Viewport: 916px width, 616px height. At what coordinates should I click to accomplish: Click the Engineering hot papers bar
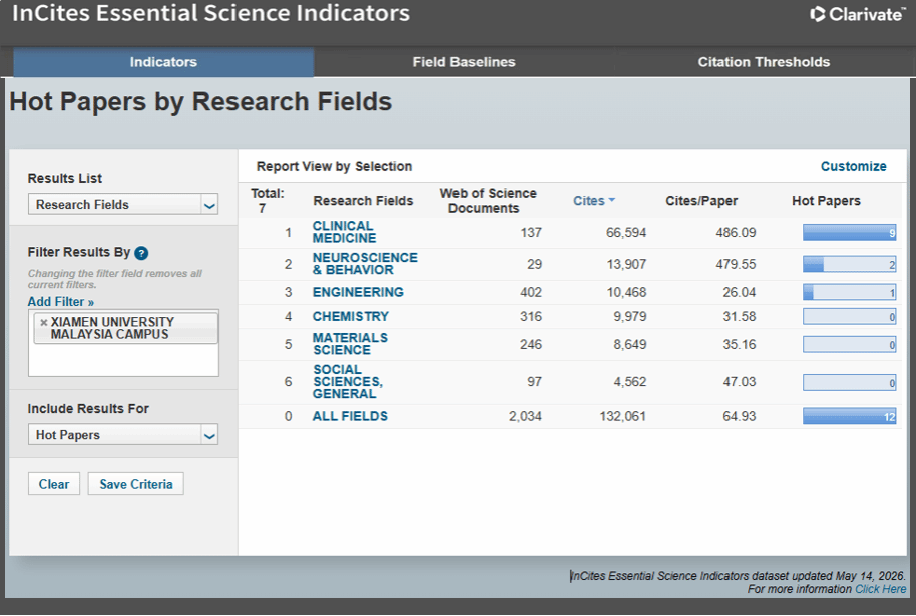(849, 292)
